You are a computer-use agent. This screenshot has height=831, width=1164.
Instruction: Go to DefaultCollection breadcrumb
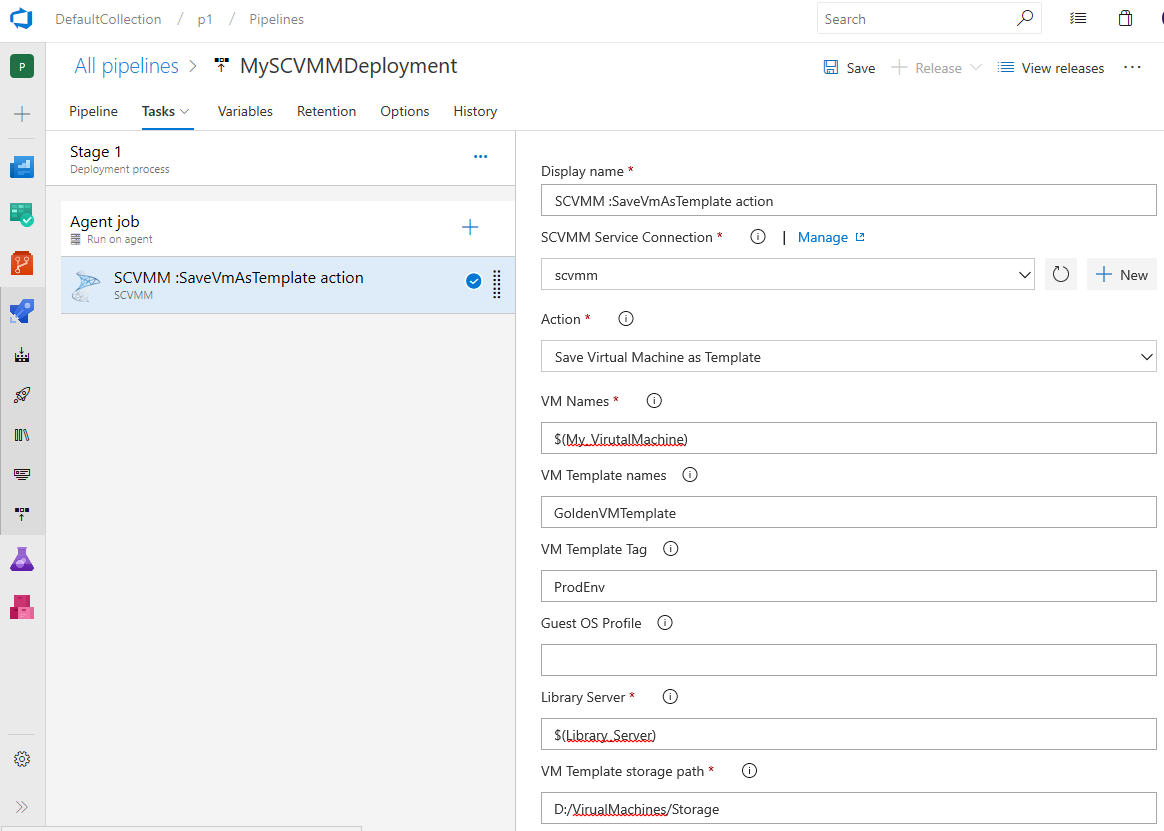click(x=108, y=19)
